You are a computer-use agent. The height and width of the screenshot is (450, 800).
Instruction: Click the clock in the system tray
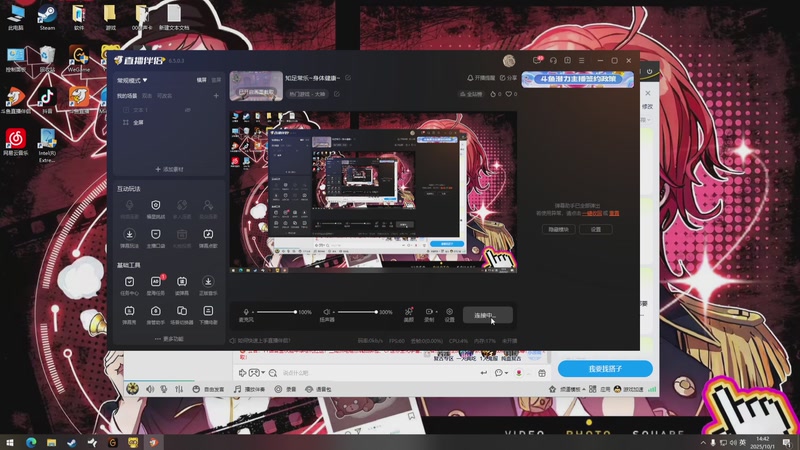[x=763, y=442]
